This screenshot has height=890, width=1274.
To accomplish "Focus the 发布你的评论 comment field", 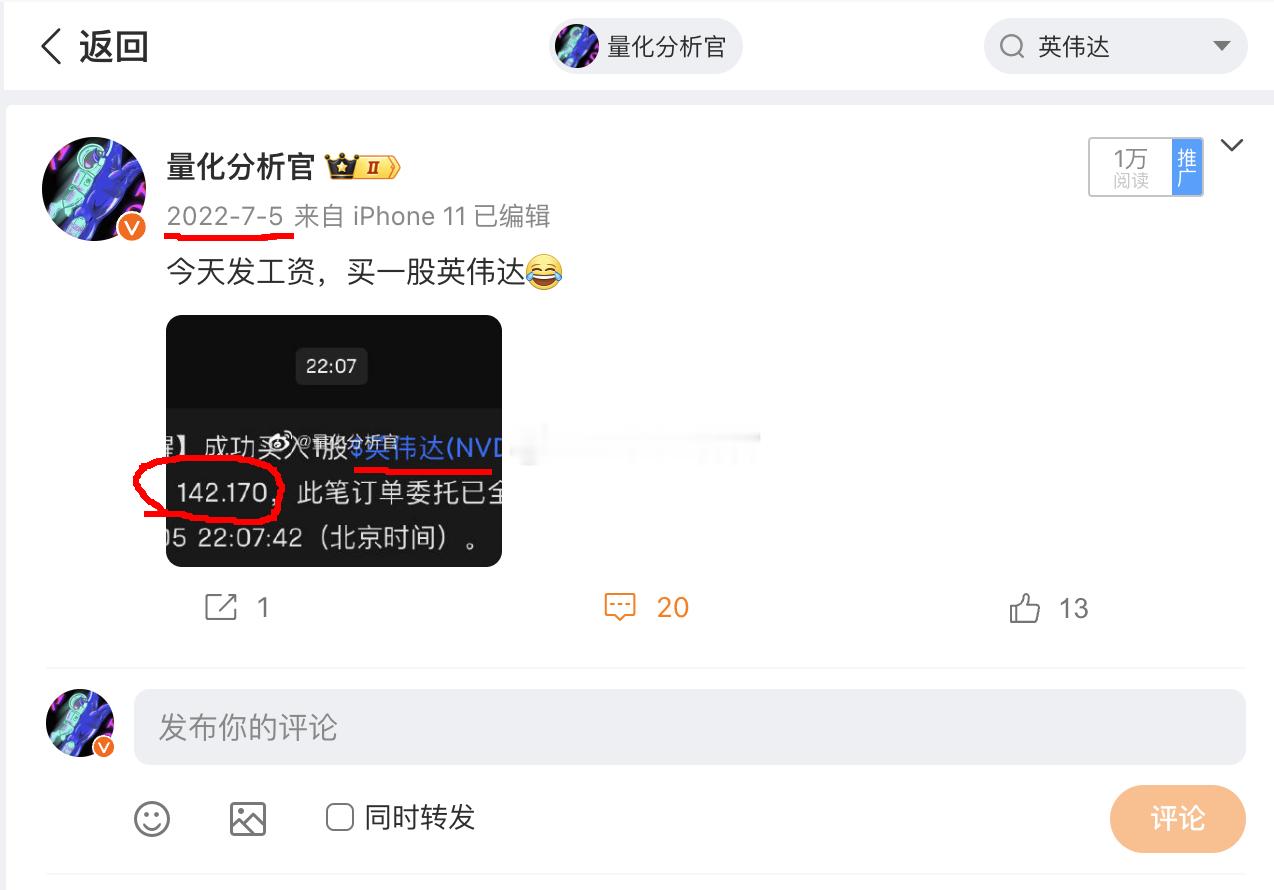I will 690,727.
